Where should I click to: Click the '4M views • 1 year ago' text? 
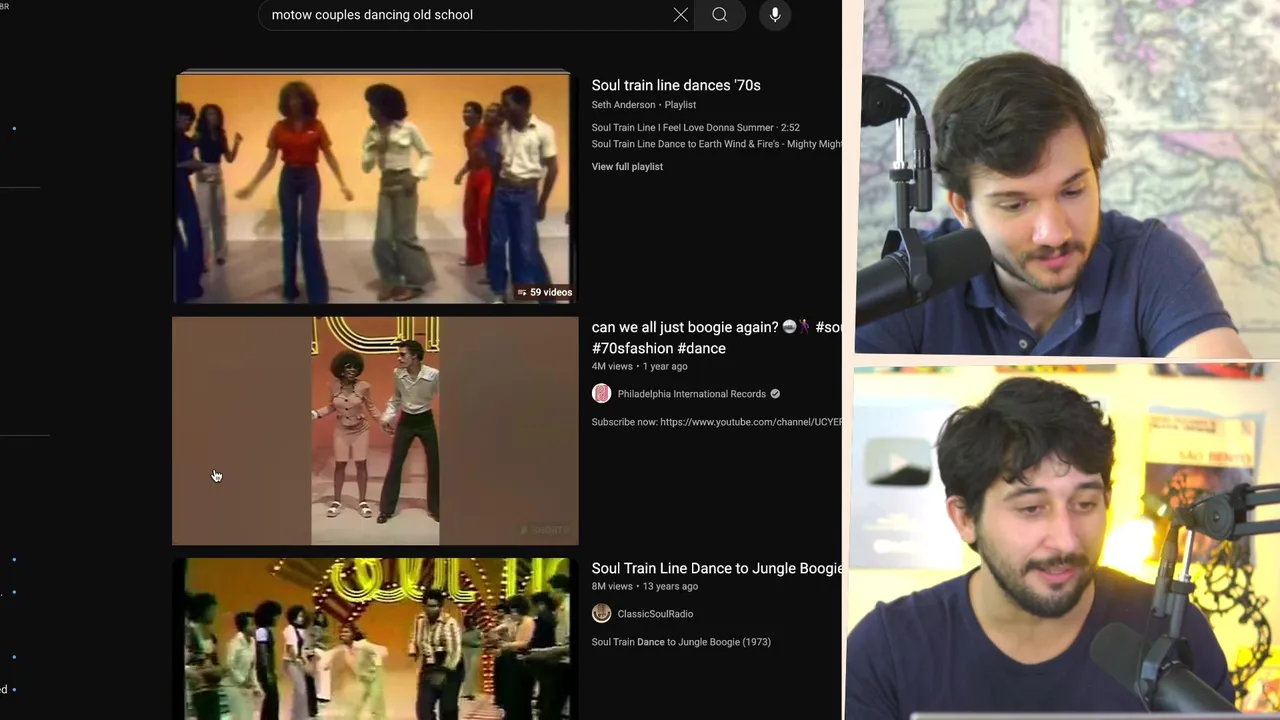tap(639, 366)
